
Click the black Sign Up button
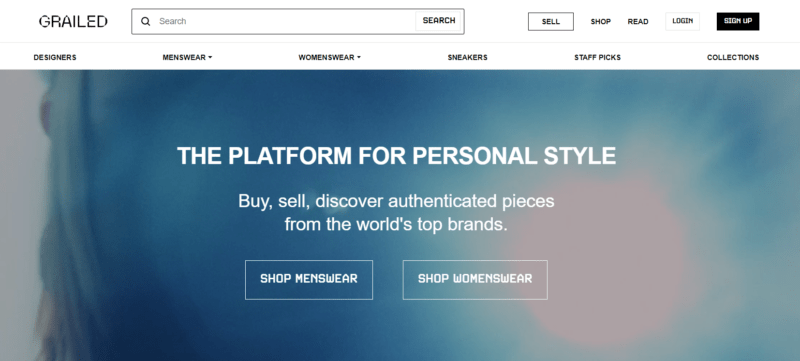pos(738,21)
